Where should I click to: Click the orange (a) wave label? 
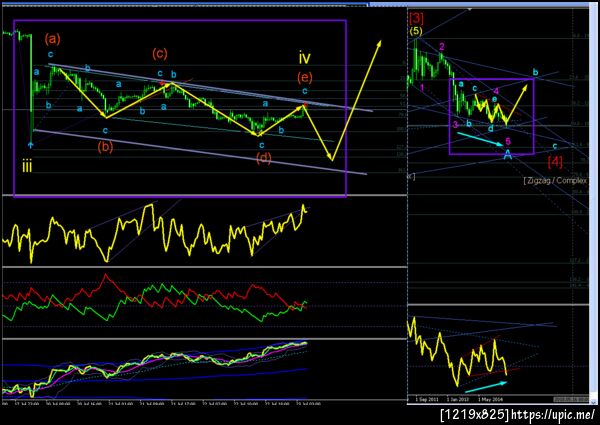pos(52,39)
